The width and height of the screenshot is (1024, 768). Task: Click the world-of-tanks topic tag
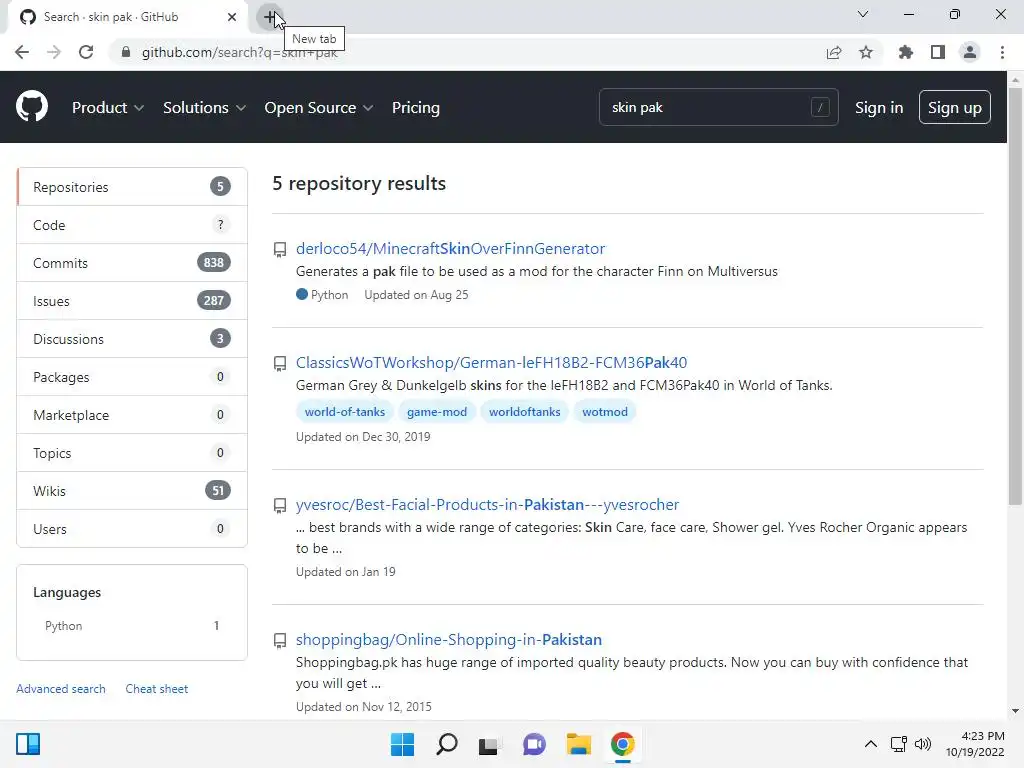point(345,411)
